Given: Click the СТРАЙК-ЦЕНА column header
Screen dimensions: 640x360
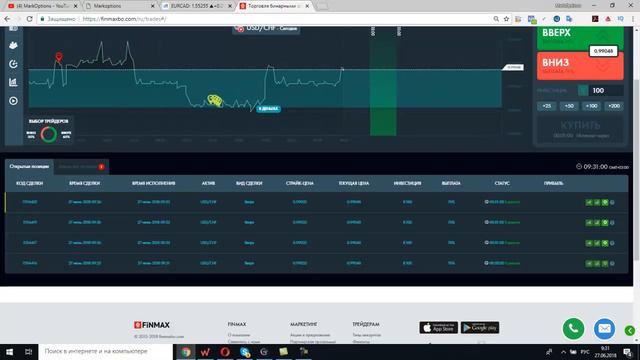Looking at the screenshot, I should 300,184.
